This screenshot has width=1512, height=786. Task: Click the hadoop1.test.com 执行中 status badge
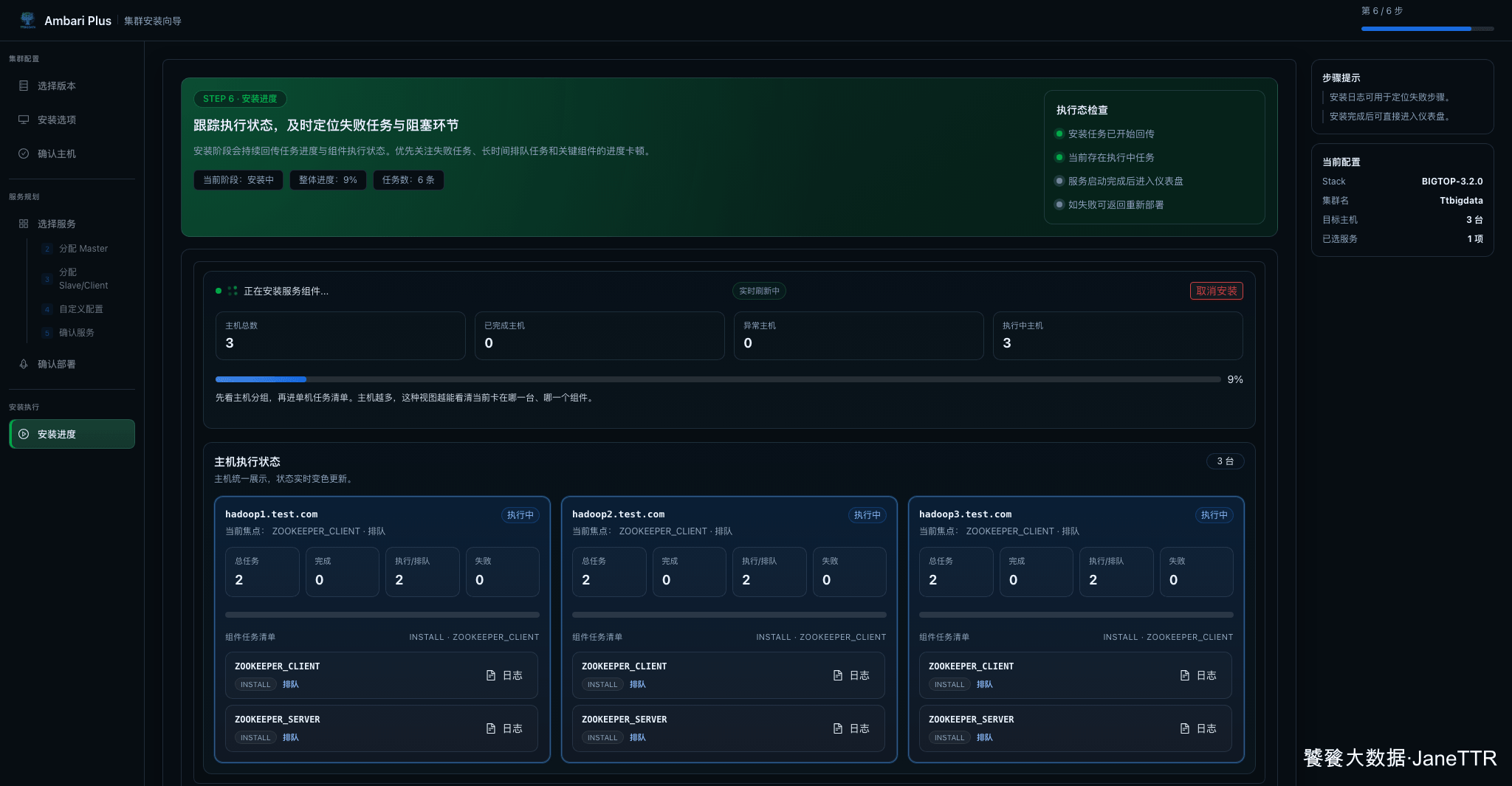520,515
